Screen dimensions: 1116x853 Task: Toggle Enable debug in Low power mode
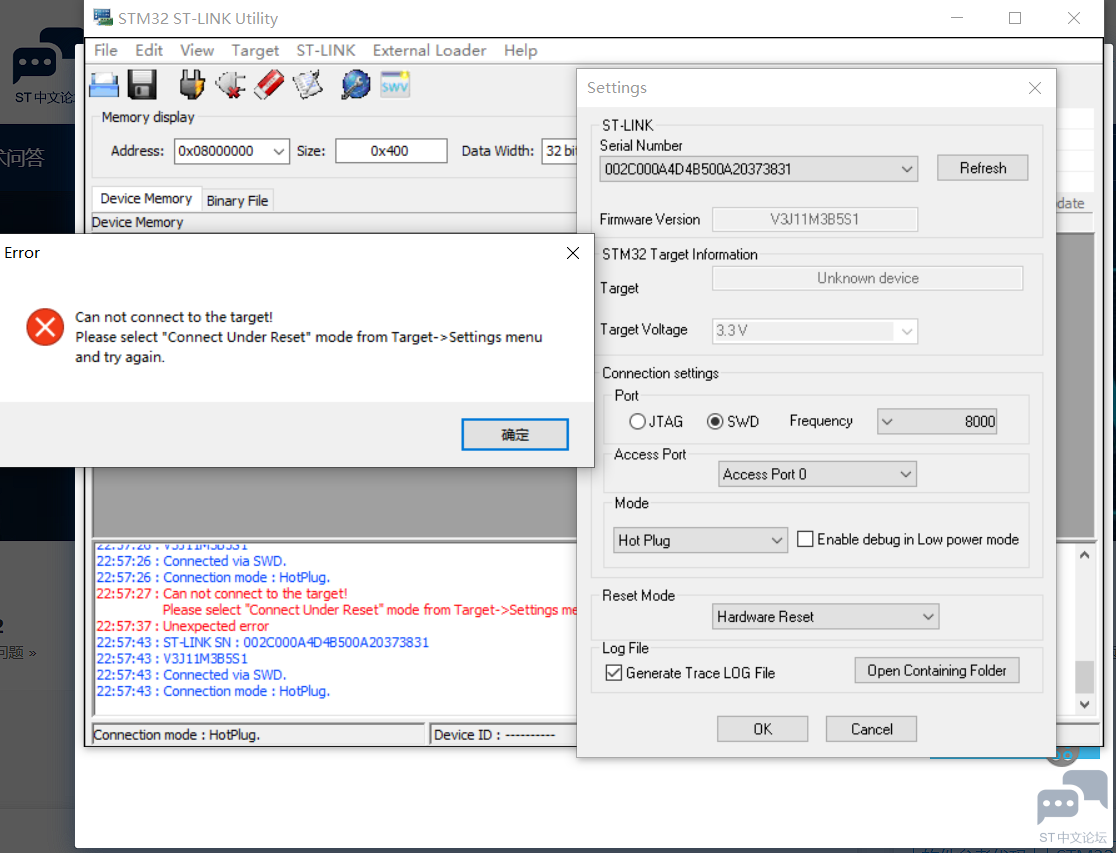[805, 539]
